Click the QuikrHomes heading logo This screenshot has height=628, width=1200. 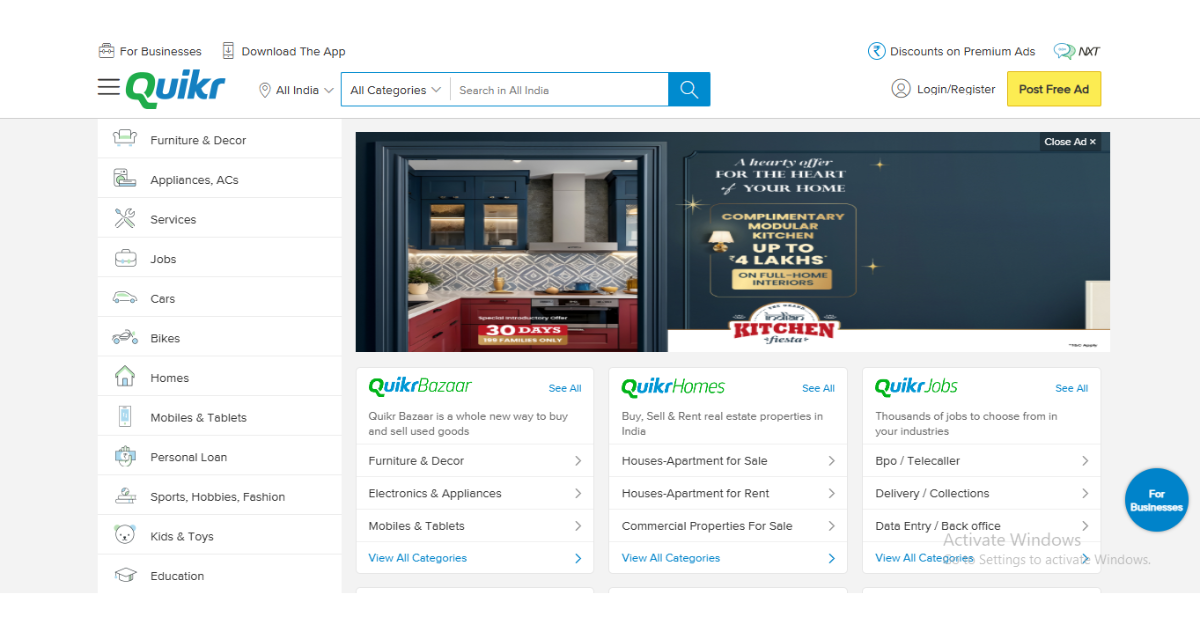[673, 387]
